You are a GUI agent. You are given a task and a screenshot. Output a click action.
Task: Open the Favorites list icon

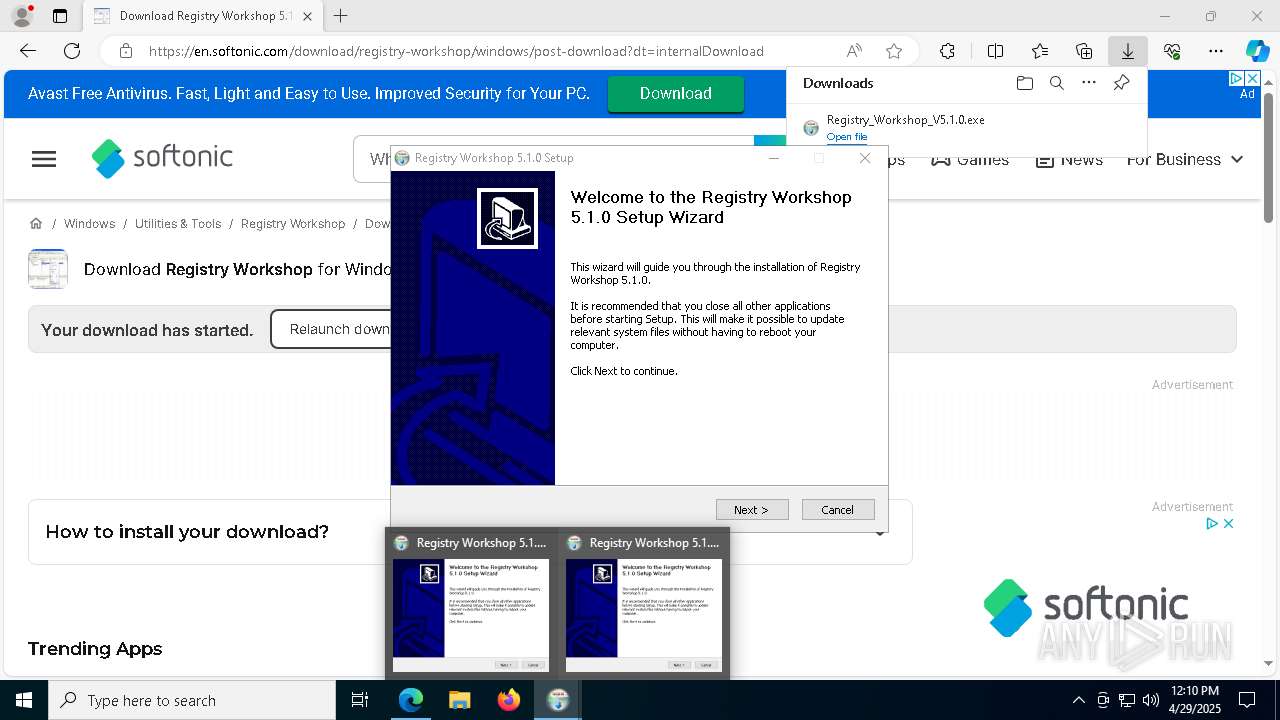click(1040, 51)
